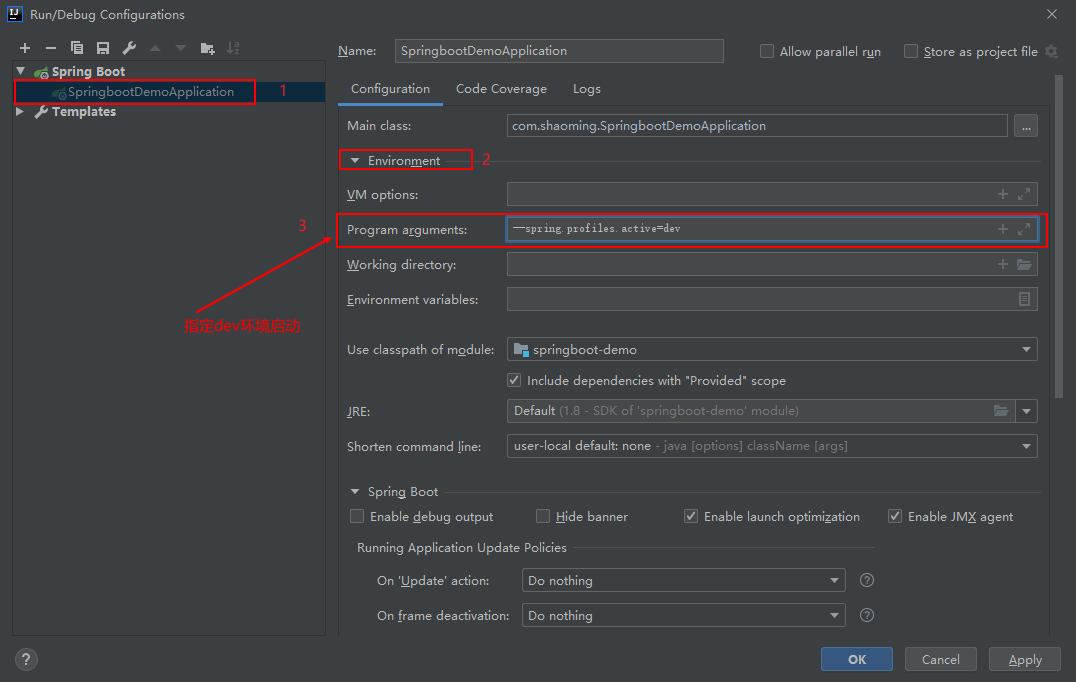Check Enable debug output option
This screenshot has height=682, width=1076.
click(x=357, y=517)
